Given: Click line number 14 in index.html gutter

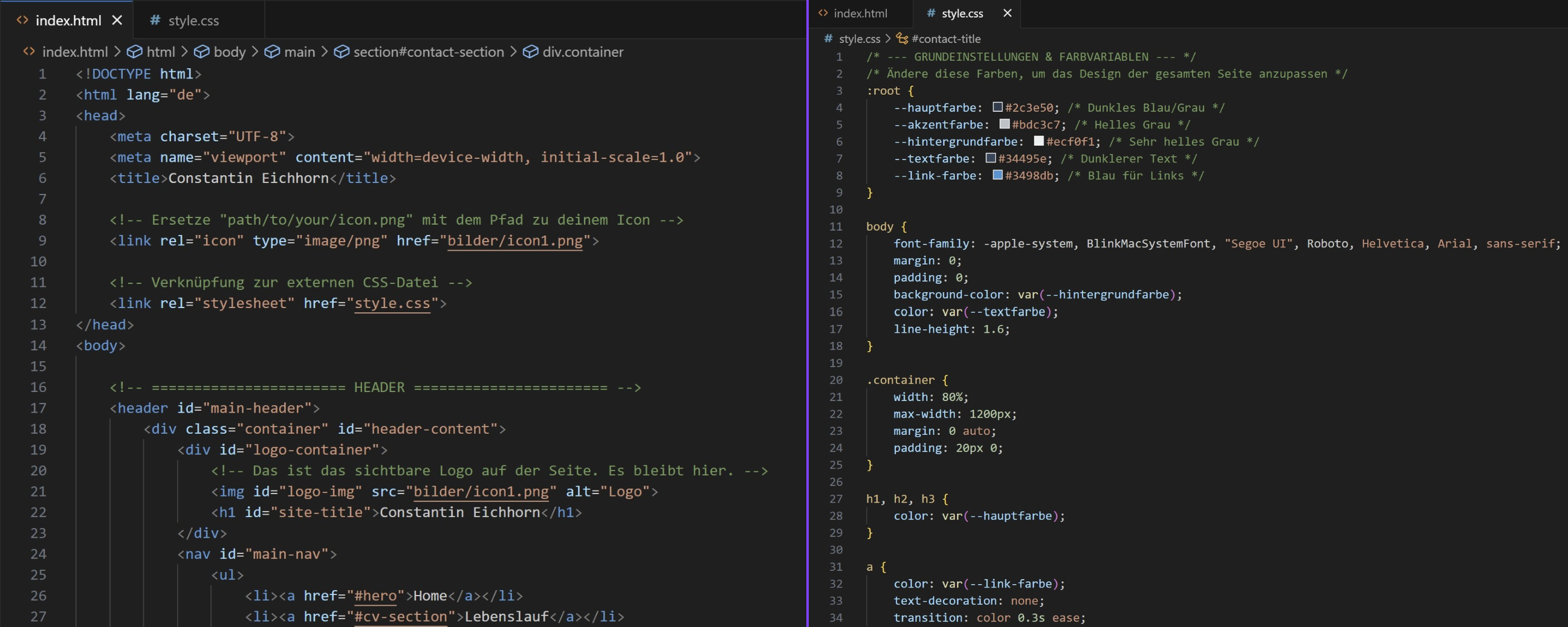Looking at the screenshot, I should coord(38,346).
